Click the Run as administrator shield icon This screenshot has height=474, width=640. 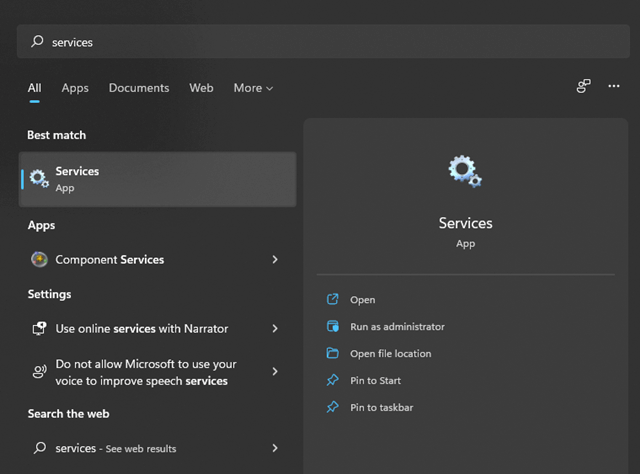[333, 326]
